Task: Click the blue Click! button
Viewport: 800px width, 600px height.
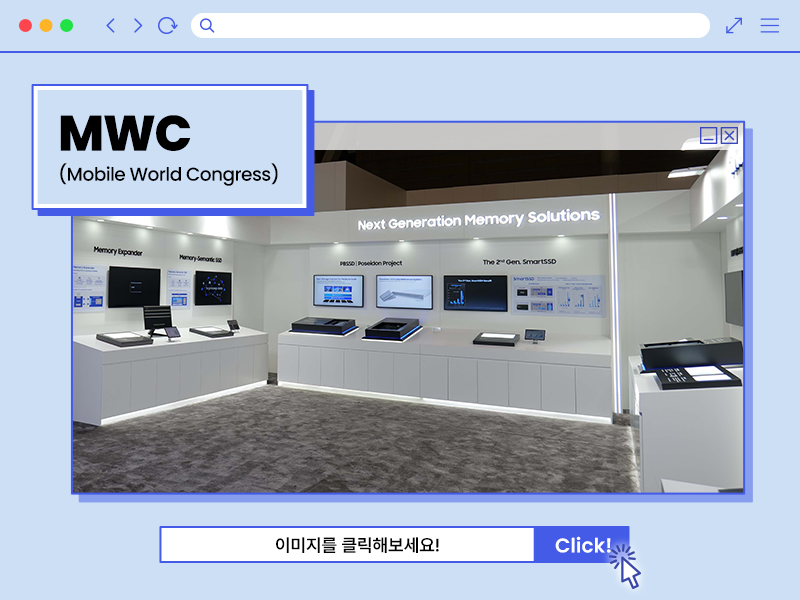Action: [582, 545]
